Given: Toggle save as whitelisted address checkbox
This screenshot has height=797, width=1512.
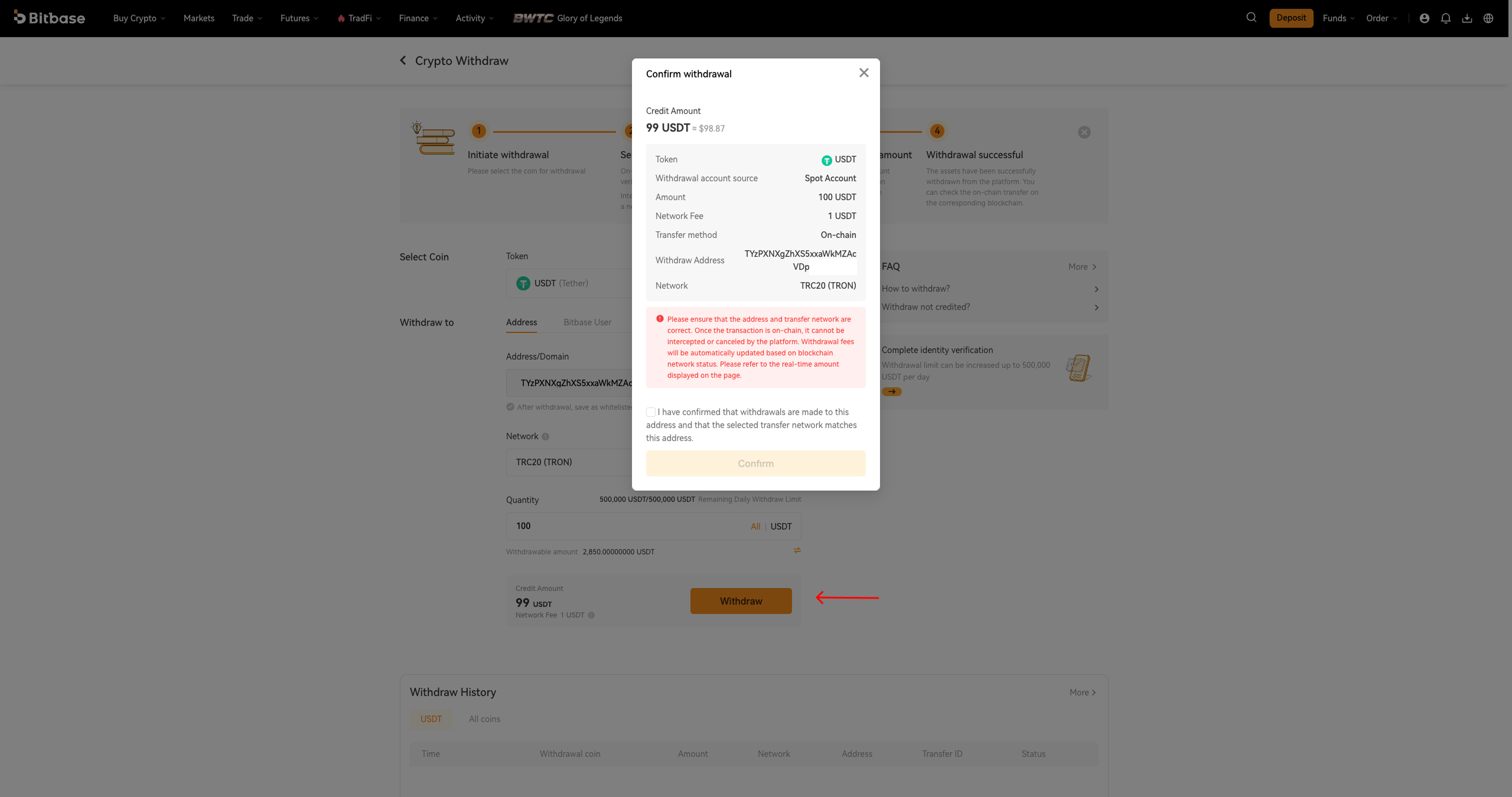Looking at the screenshot, I should [x=510, y=407].
